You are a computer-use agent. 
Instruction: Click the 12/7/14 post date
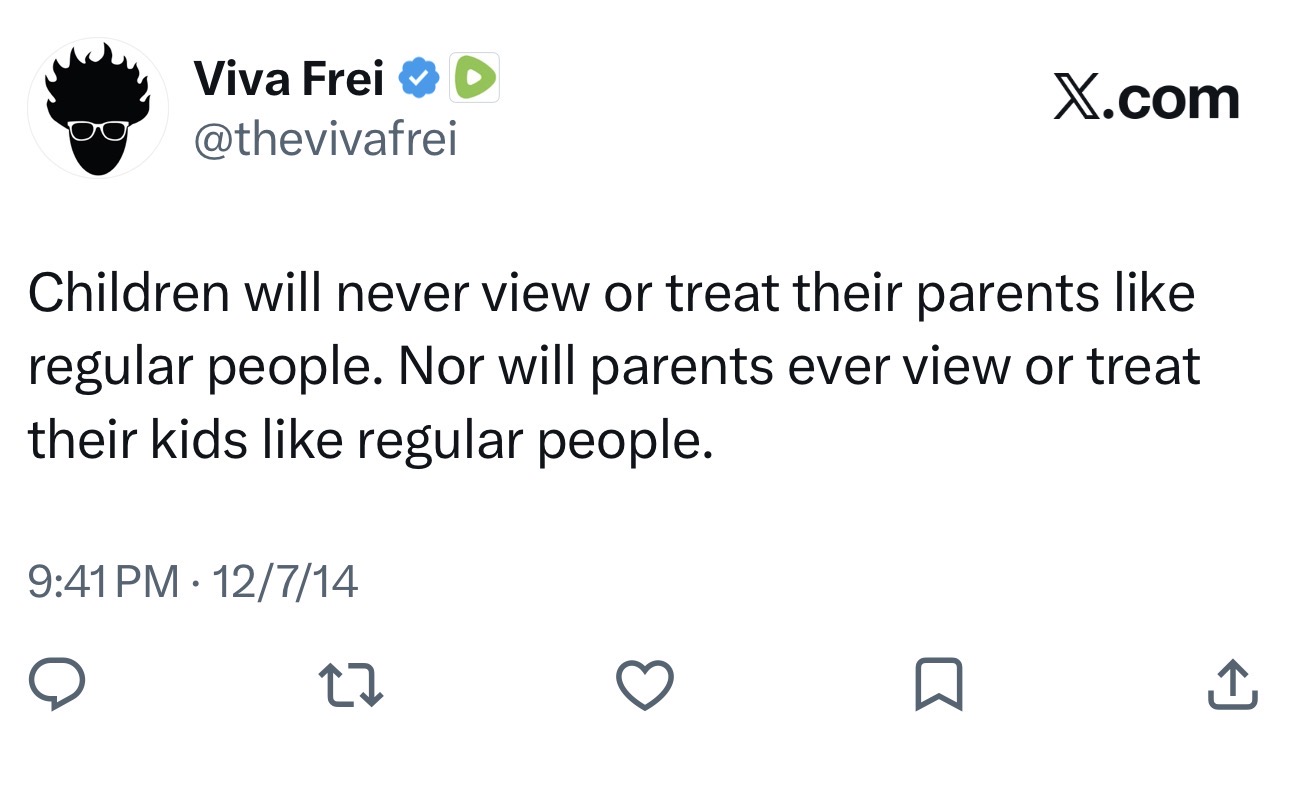point(284,581)
